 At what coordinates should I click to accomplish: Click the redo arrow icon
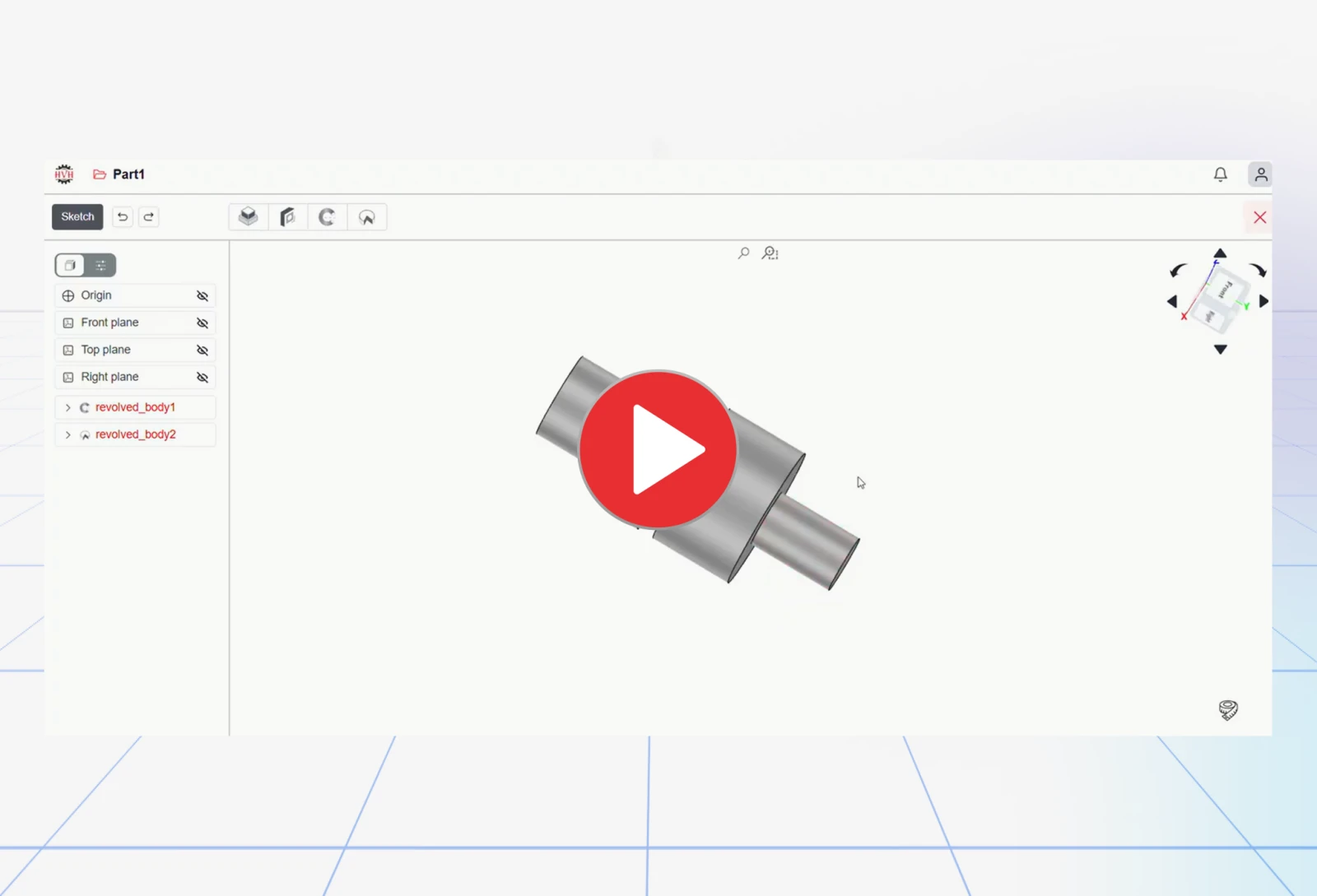[149, 217]
